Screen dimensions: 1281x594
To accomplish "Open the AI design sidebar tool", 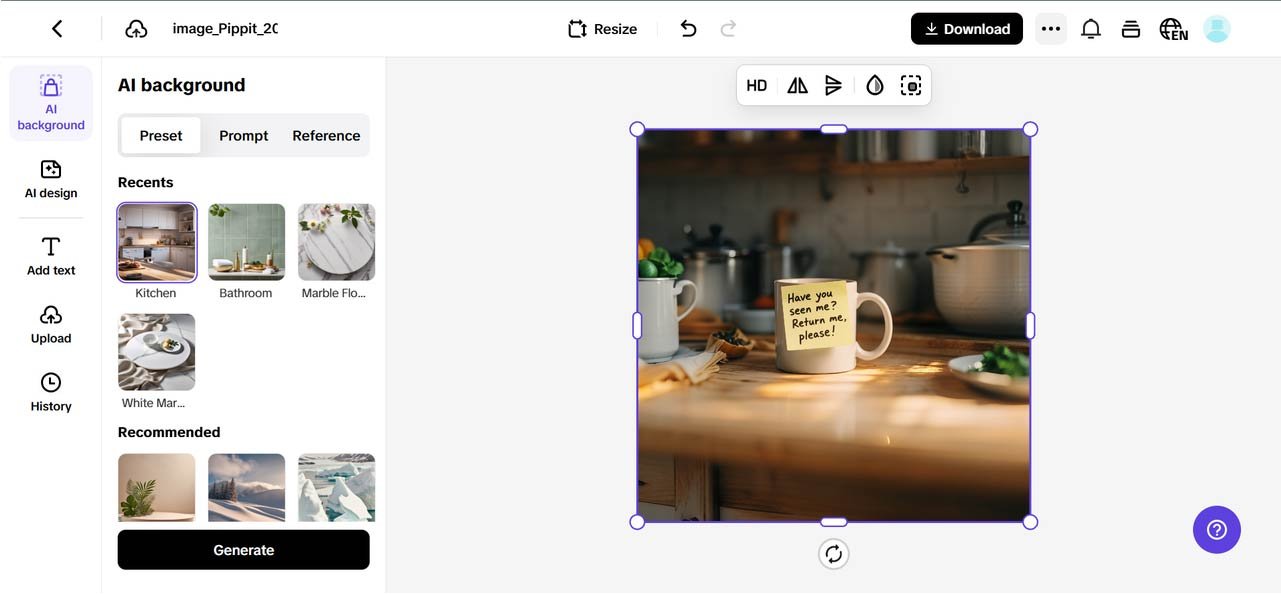I will [x=51, y=179].
